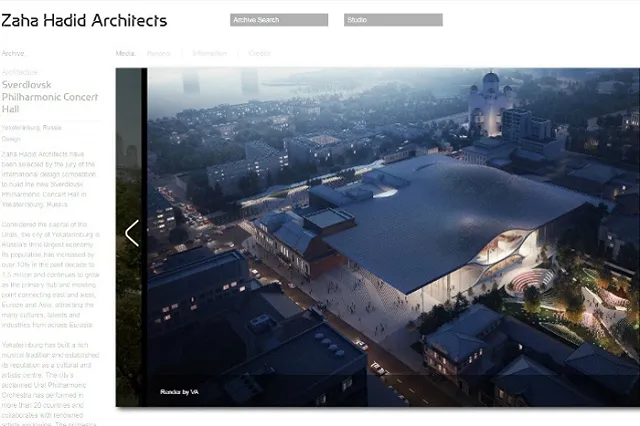Image resolution: width=640 pixels, height=426 pixels.
Task: Select the Credits tab
Action: tap(259, 53)
